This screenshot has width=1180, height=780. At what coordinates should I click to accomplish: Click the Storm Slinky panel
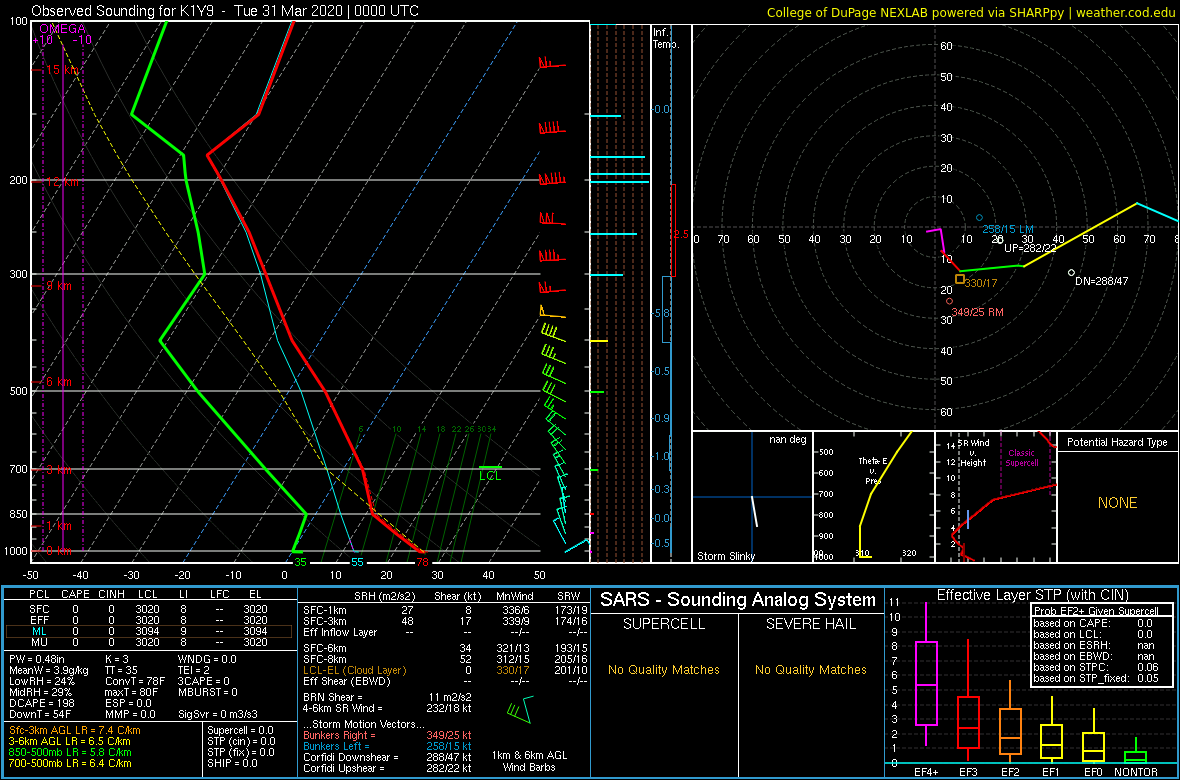point(752,497)
